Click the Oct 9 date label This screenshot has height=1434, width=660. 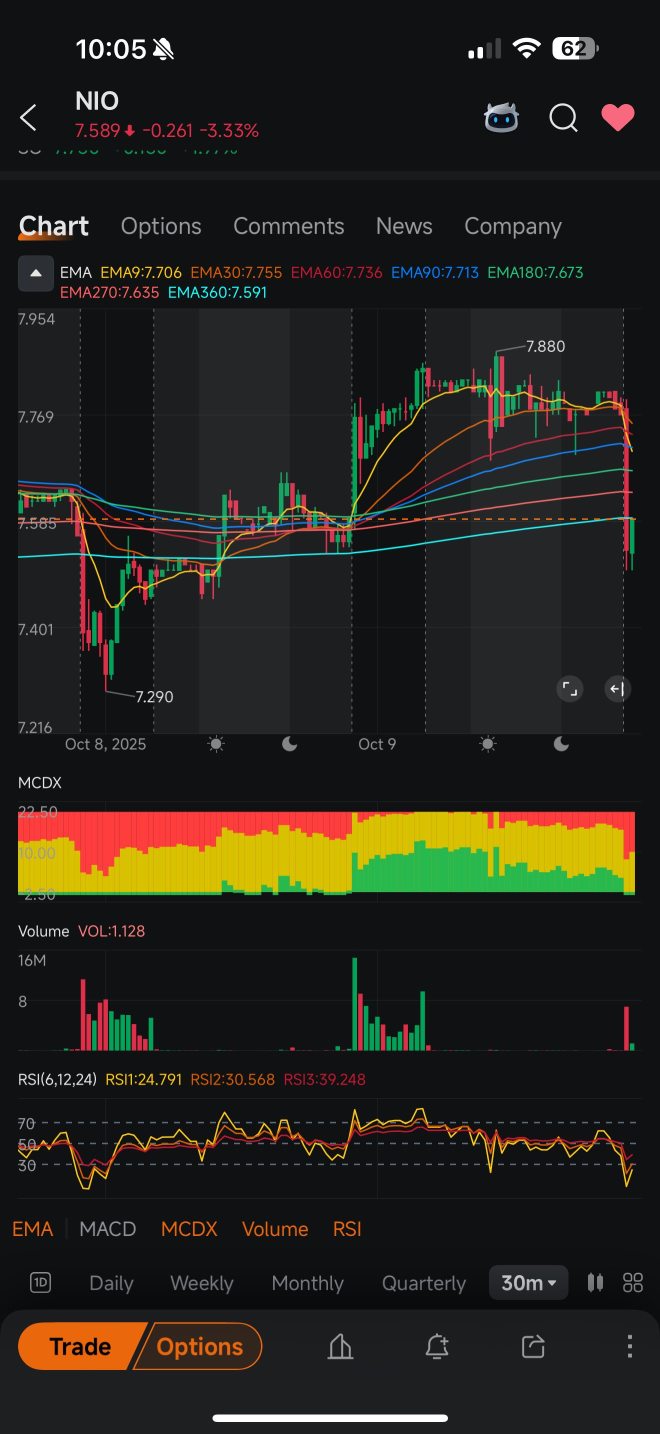click(377, 744)
